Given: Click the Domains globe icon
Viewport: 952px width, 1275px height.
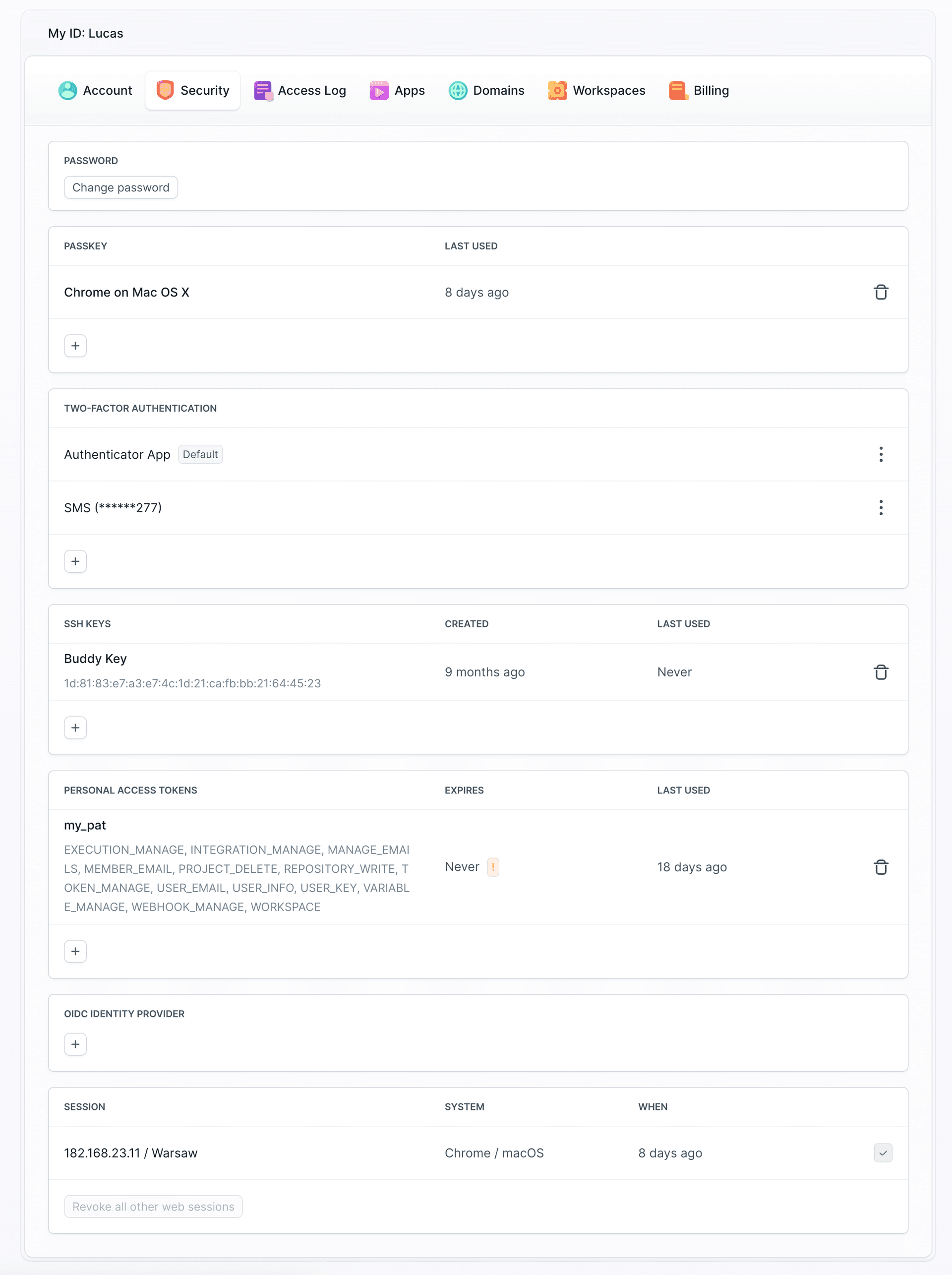Looking at the screenshot, I should coord(458,90).
